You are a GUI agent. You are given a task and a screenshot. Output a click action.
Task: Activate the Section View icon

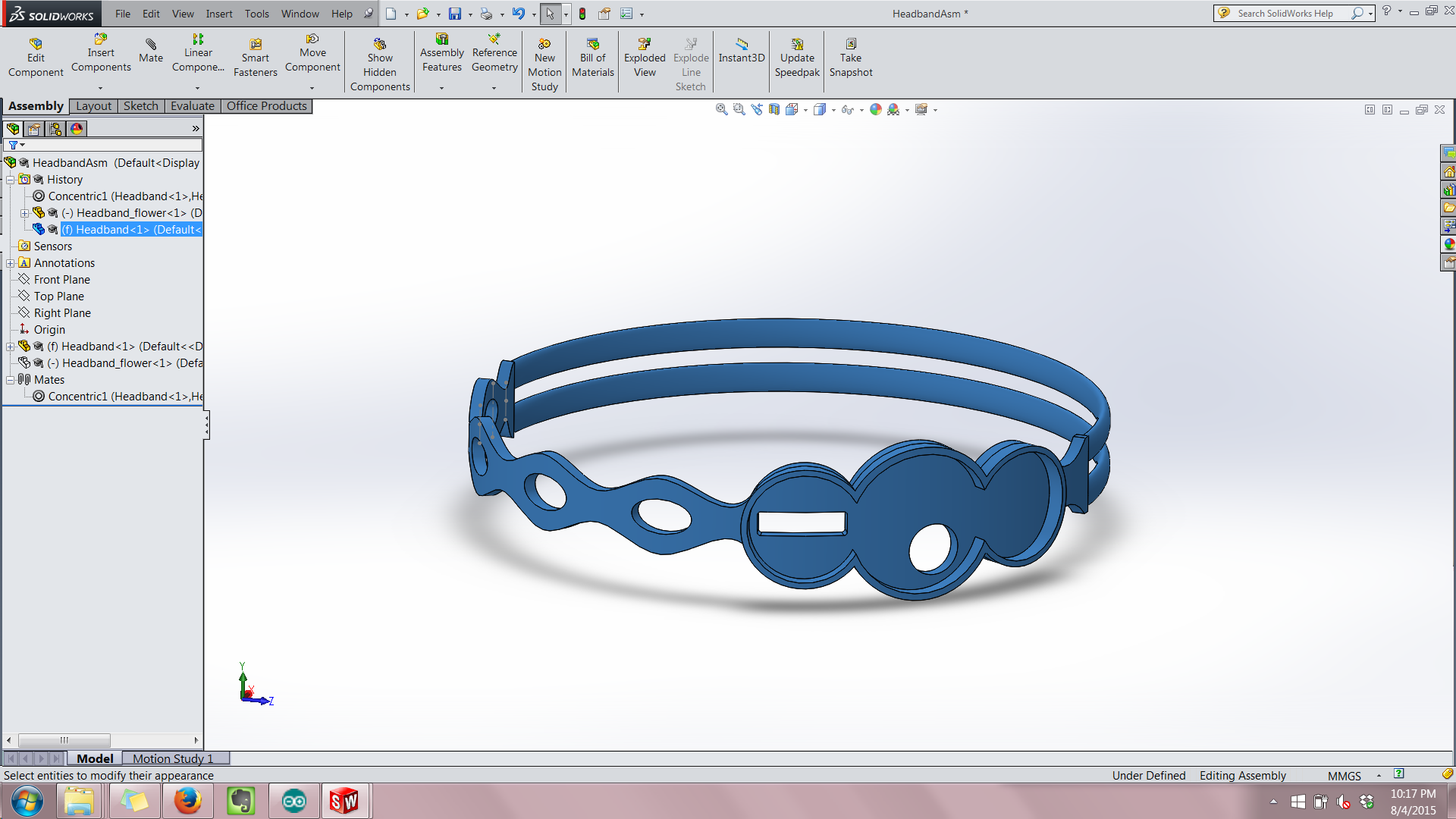coord(773,110)
